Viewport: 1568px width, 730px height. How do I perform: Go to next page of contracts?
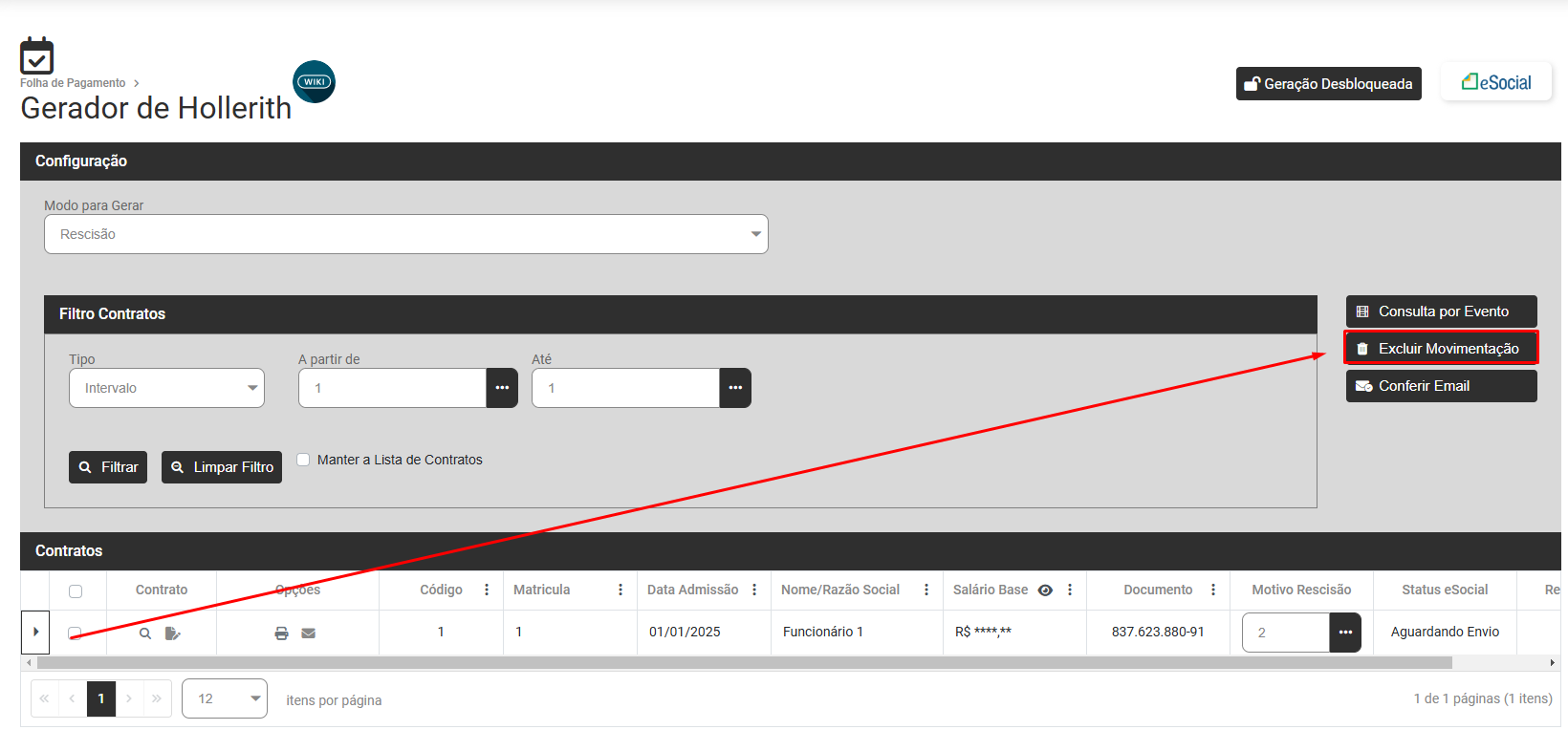point(129,698)
